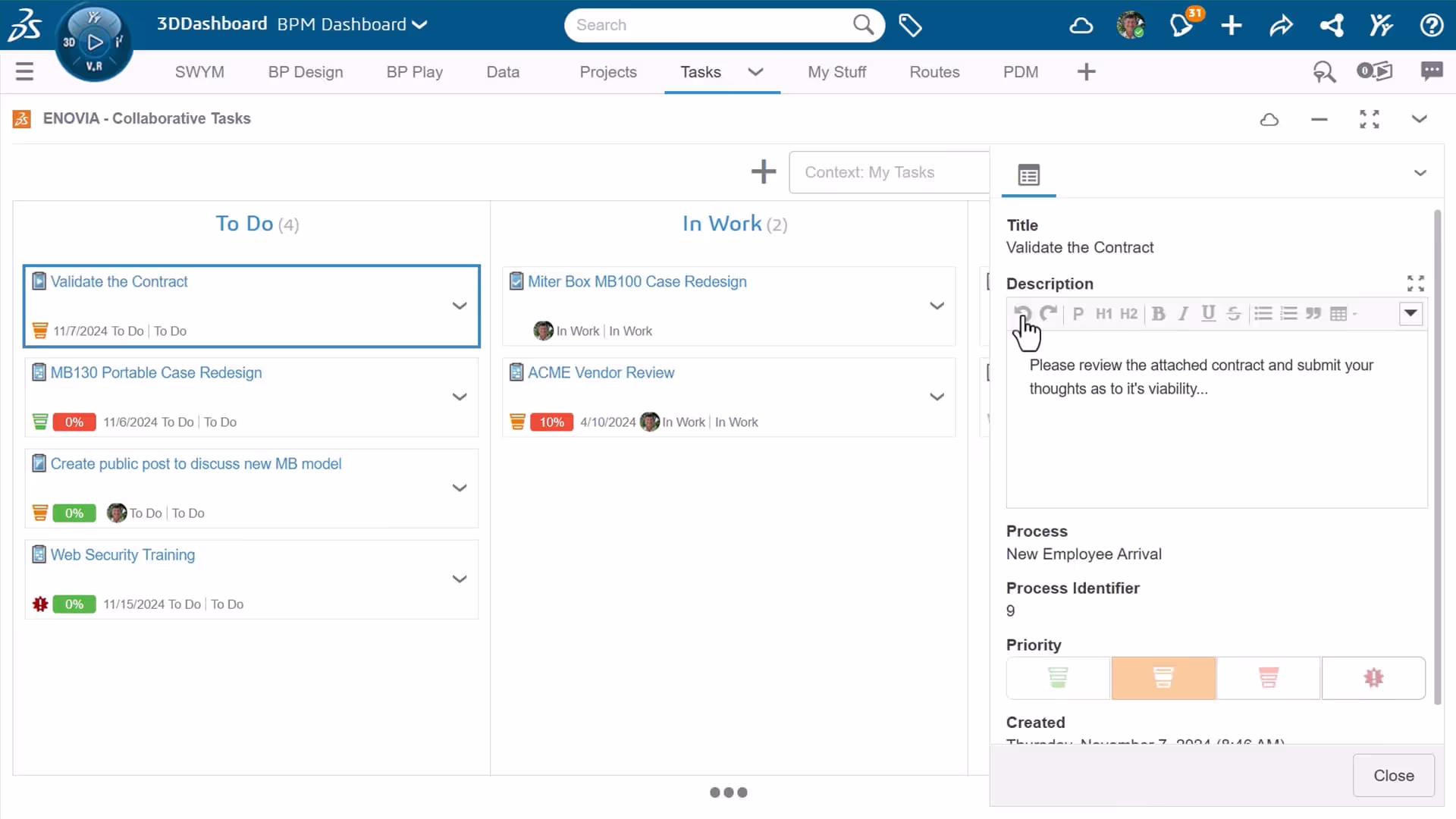
Task: Apply italic formatting
Action: pos(1183,314)
